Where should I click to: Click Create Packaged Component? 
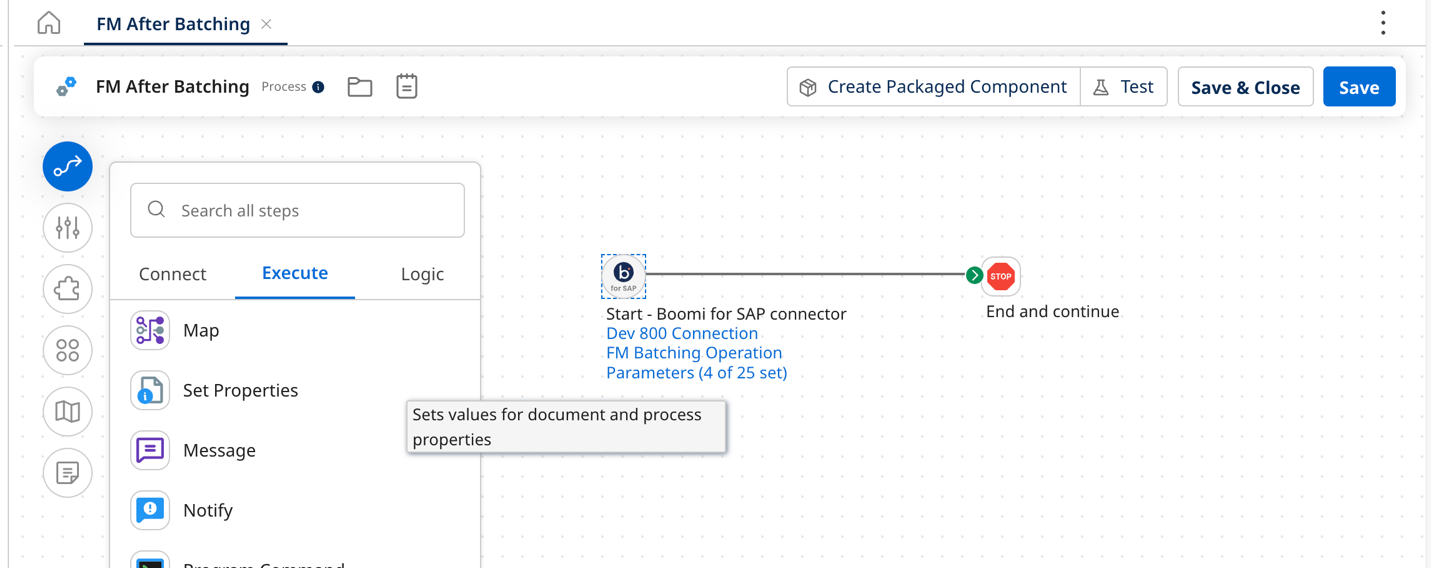(934, 87)
